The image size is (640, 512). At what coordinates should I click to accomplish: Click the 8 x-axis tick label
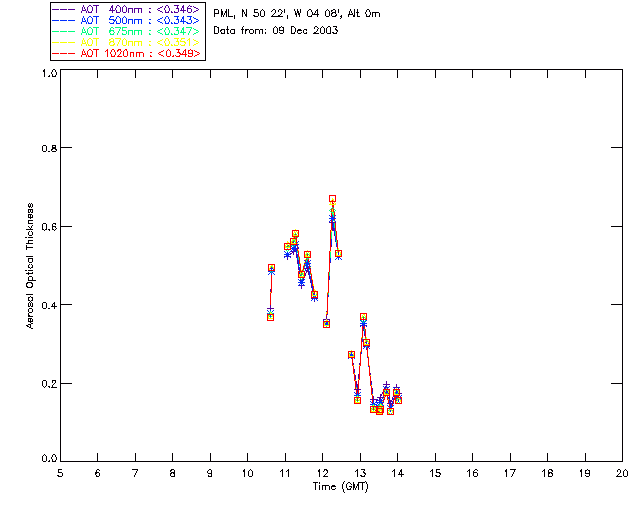click(173, 473)
